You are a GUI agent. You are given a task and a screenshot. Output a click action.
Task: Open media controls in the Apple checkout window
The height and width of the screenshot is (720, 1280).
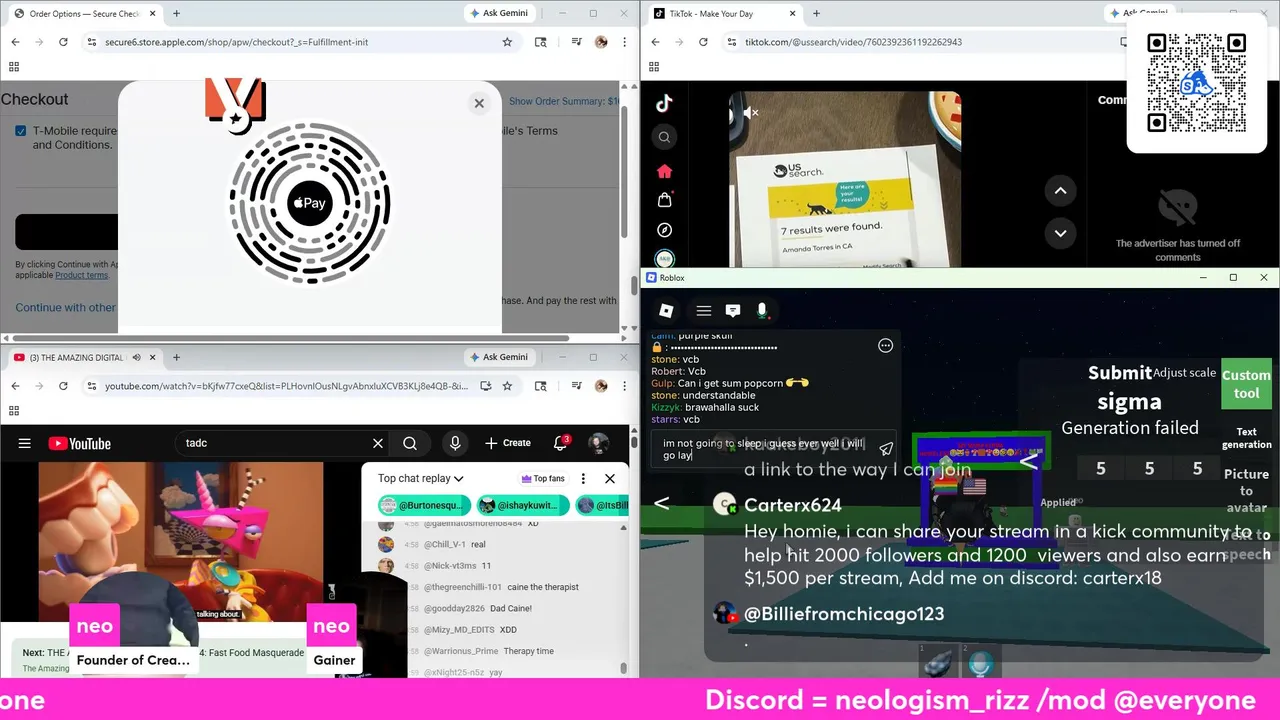577,42
